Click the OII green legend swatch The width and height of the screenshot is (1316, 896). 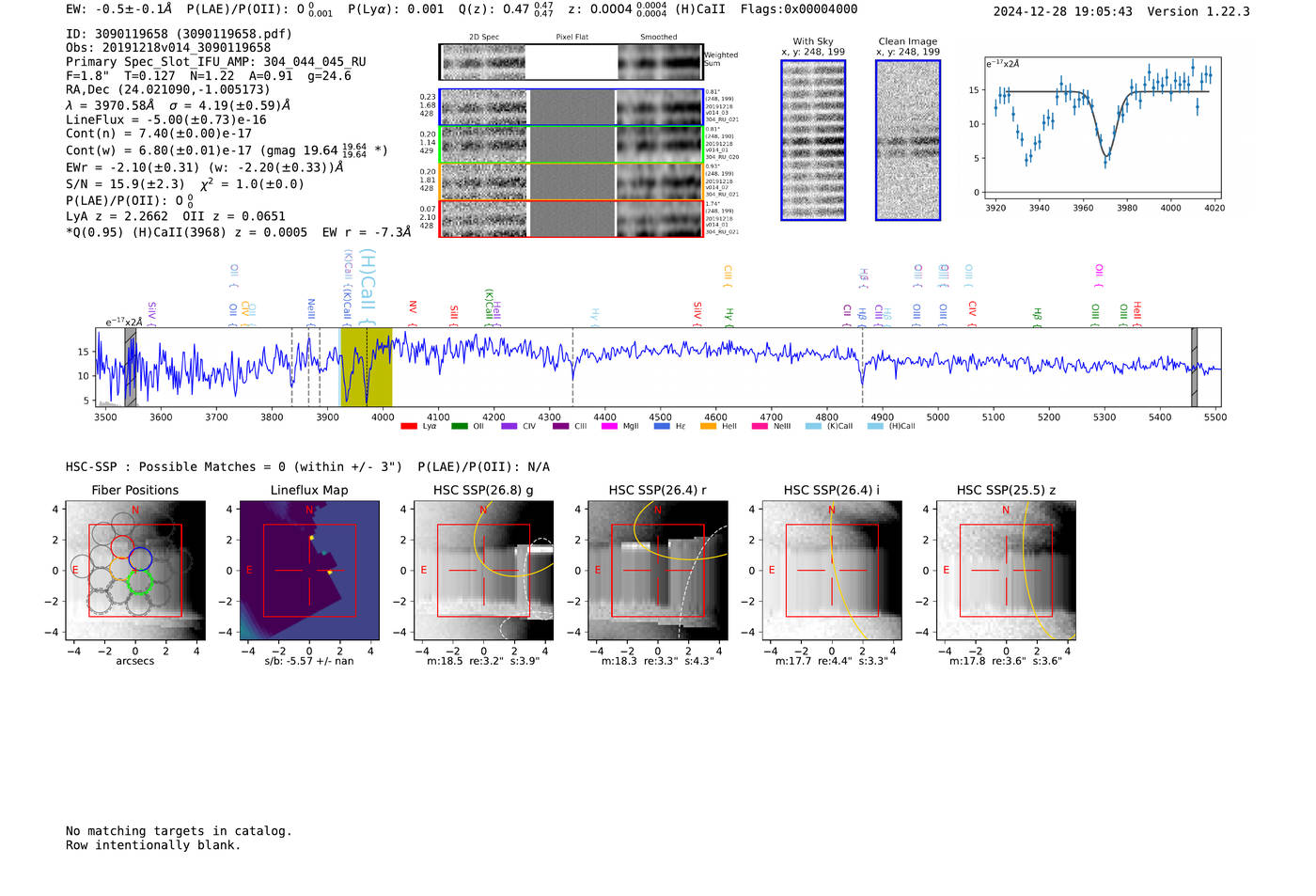point(460,426)
